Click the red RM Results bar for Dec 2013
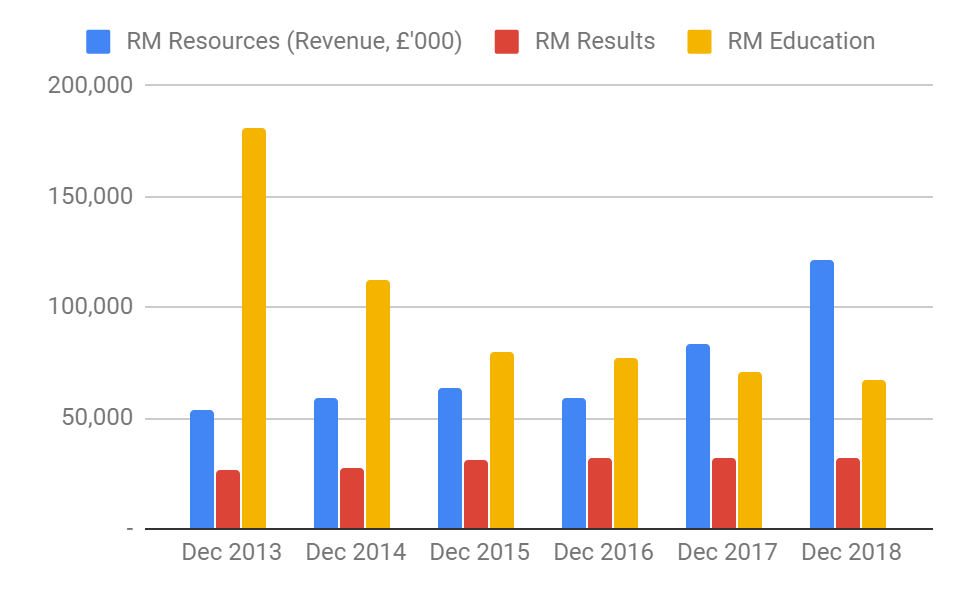961x594 pixels. (228, 499)
